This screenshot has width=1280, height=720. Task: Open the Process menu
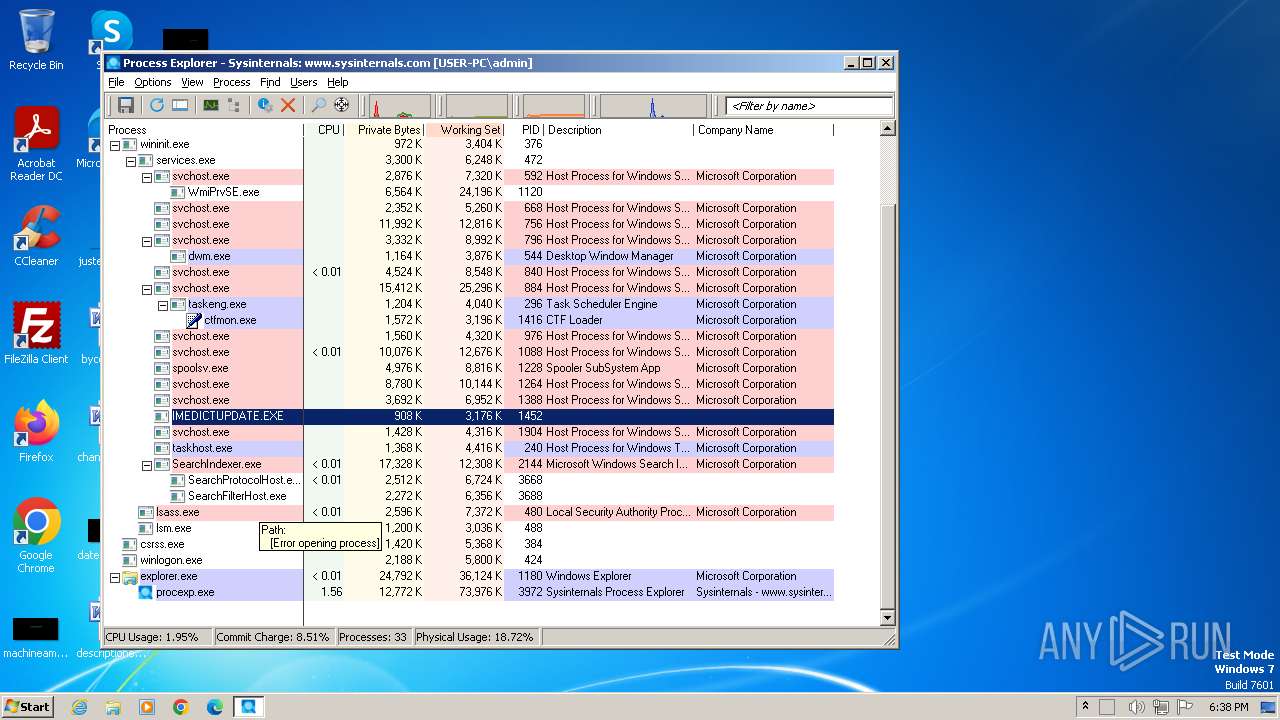click(231, 82)
